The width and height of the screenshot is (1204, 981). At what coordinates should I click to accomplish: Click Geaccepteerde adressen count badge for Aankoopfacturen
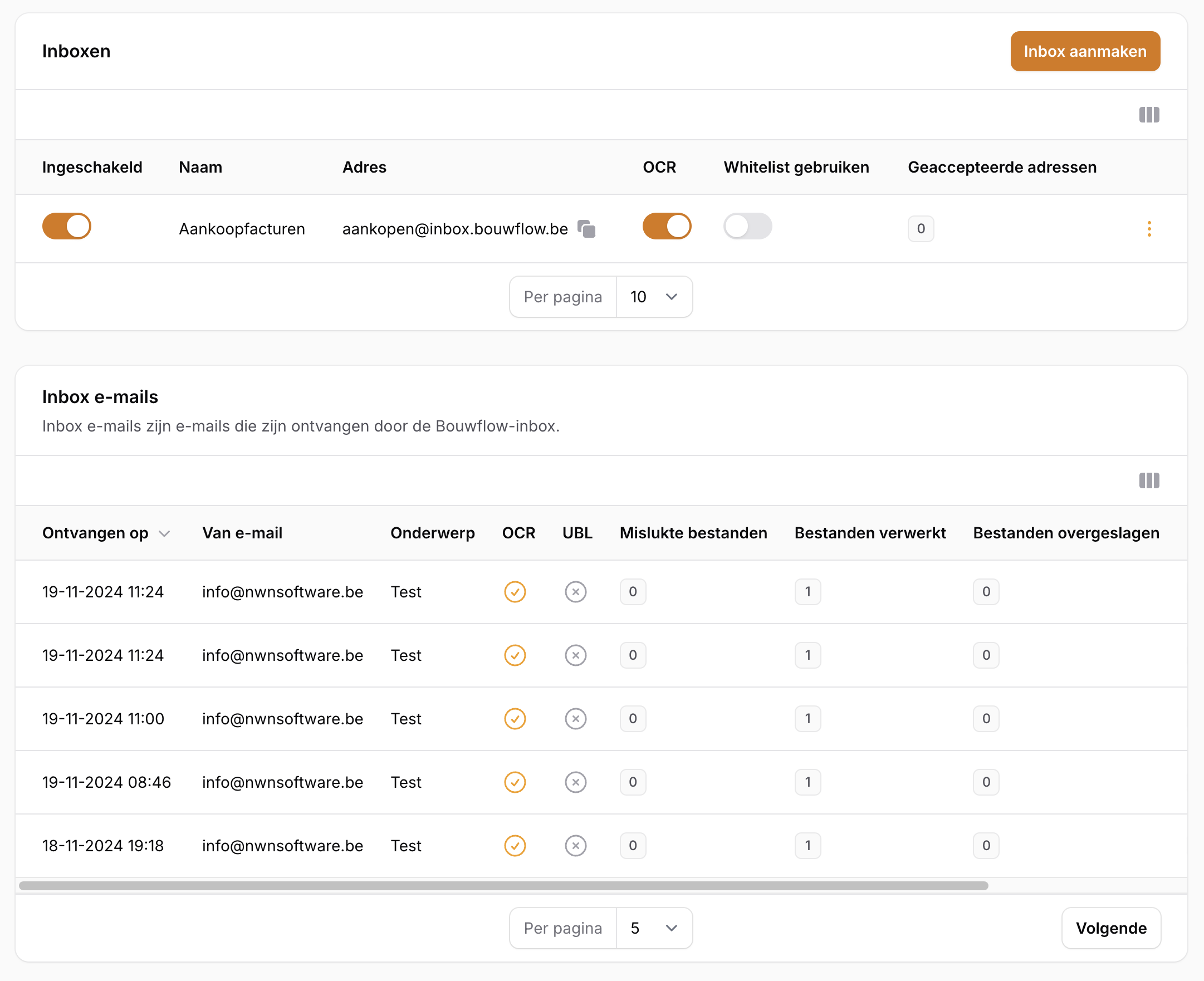pos(920,229)
